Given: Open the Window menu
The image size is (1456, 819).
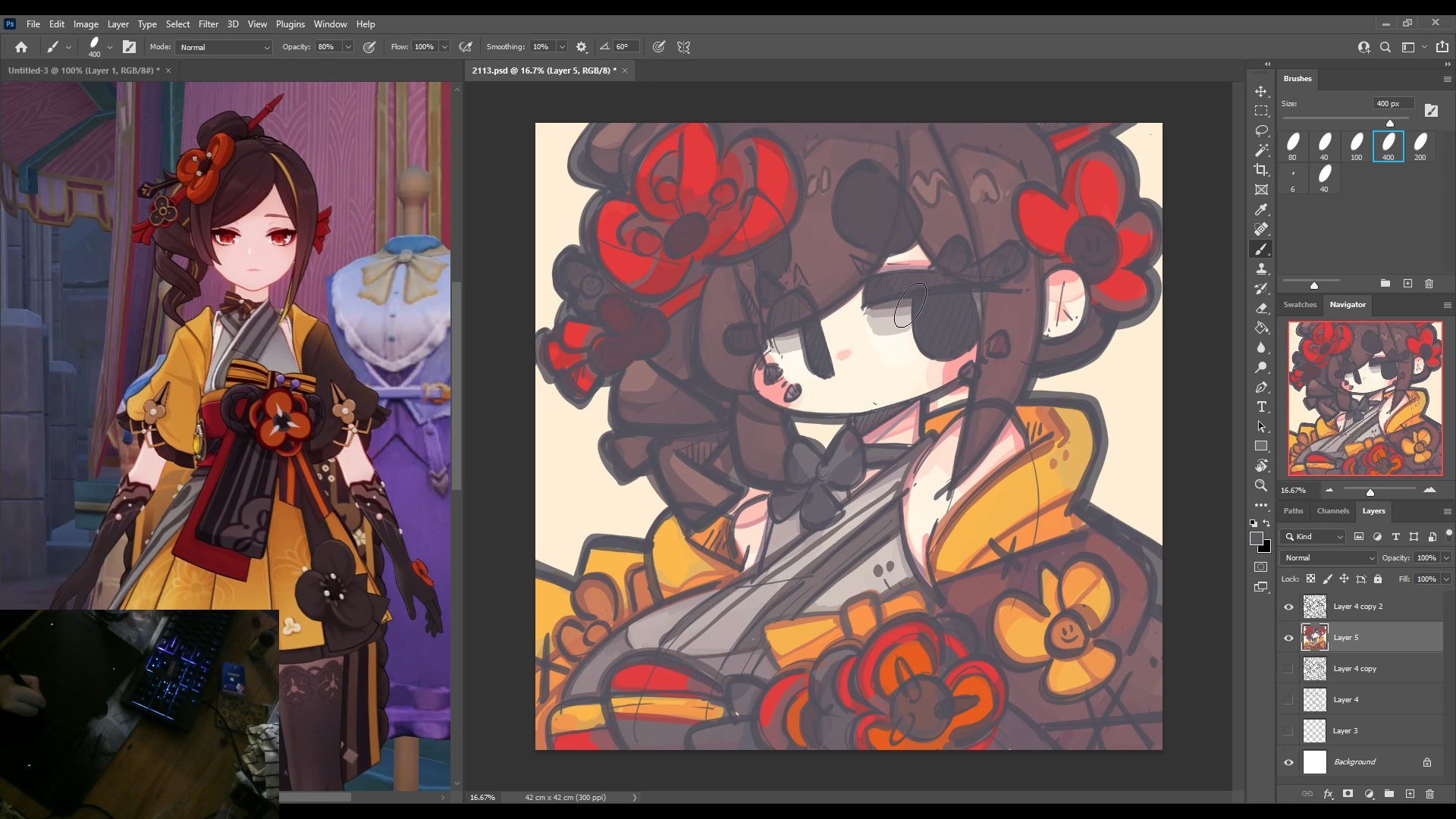Looking at the screenshot, I should 330,24.
